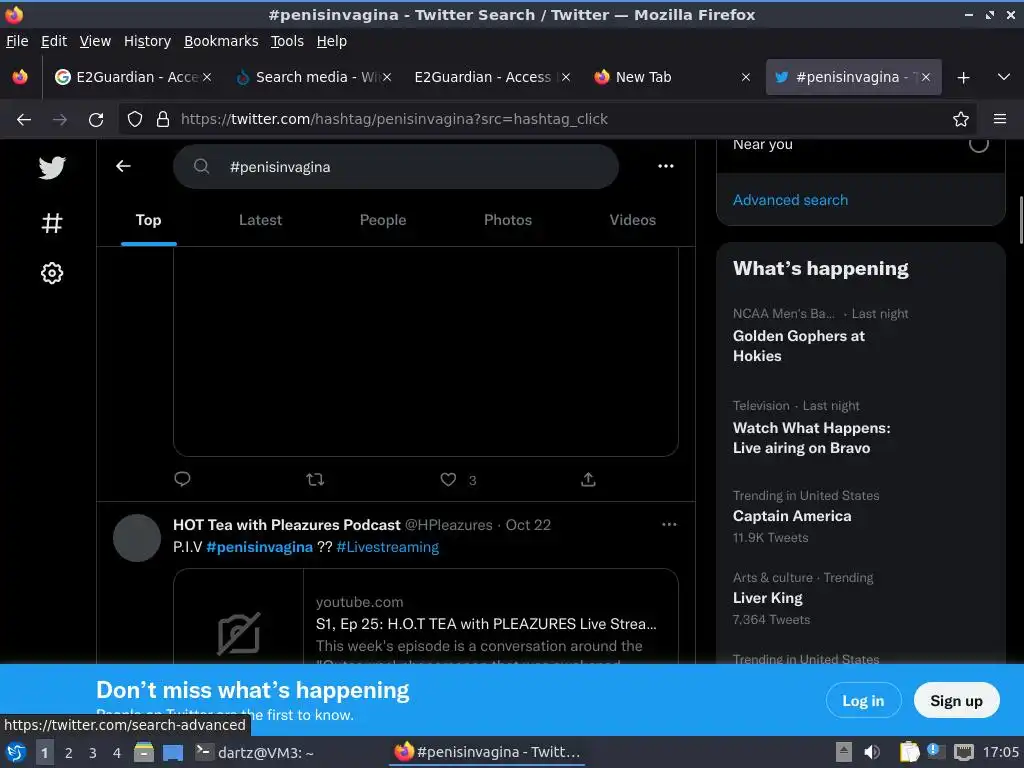1024x768 pixels.
Task: Click the HOT Tea with Pleazures avatar
Action: (136, 538)
